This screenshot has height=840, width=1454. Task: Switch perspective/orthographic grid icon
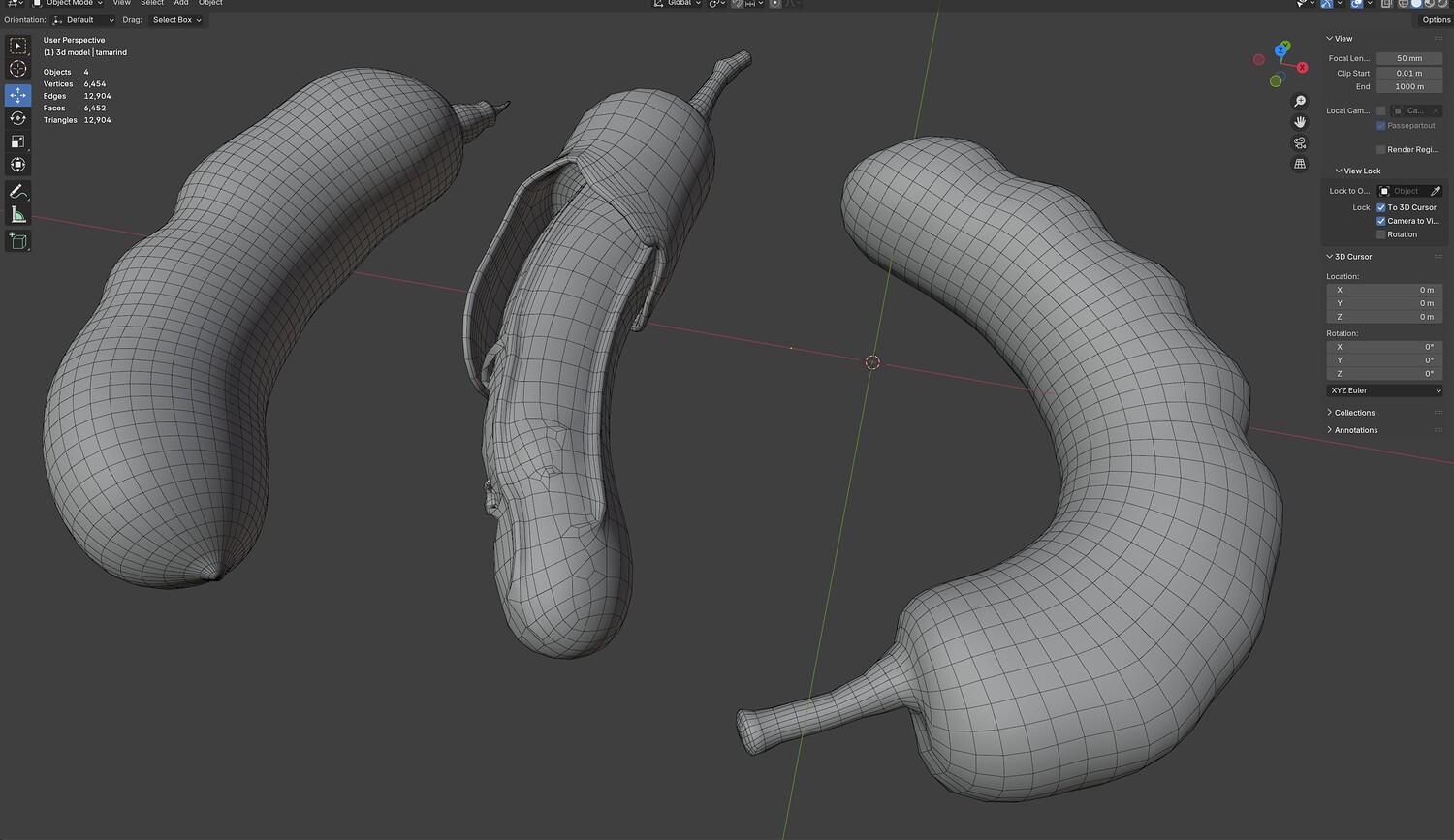click(1300, 164)
